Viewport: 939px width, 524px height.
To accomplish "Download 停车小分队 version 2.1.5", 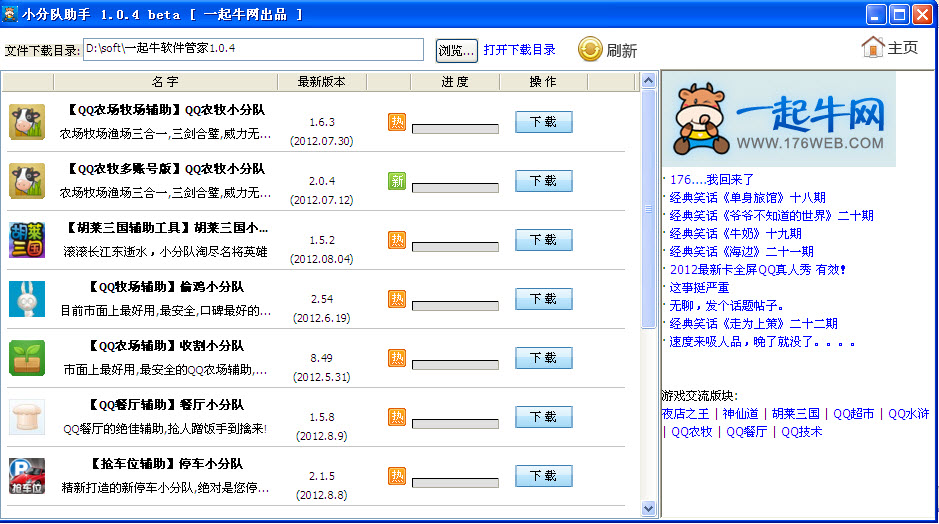I will 544,476.
